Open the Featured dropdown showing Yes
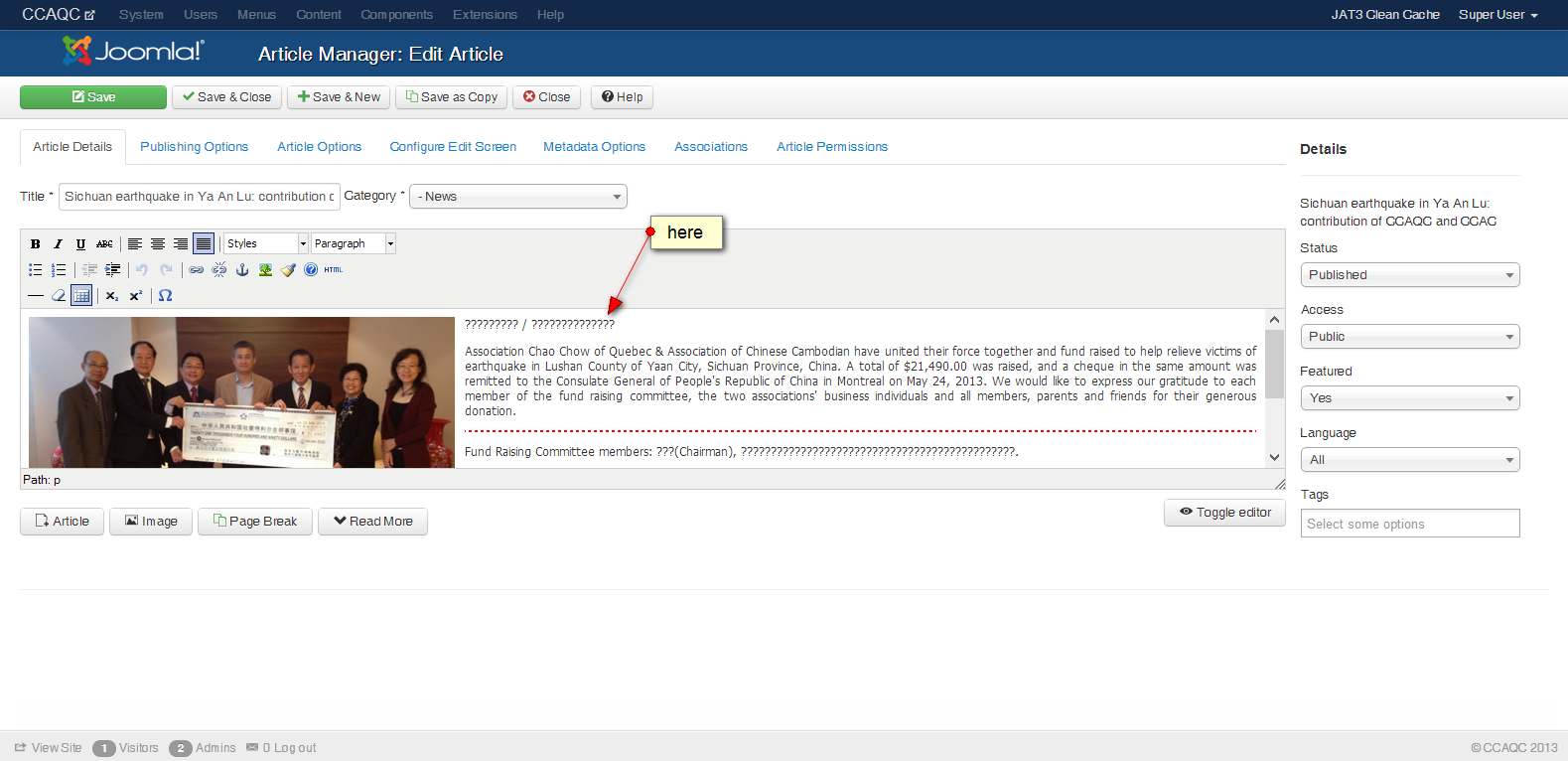Image resolution: width=1568 pixels, height=761 pixels. pyautogui.click(x=1410, y=398)
